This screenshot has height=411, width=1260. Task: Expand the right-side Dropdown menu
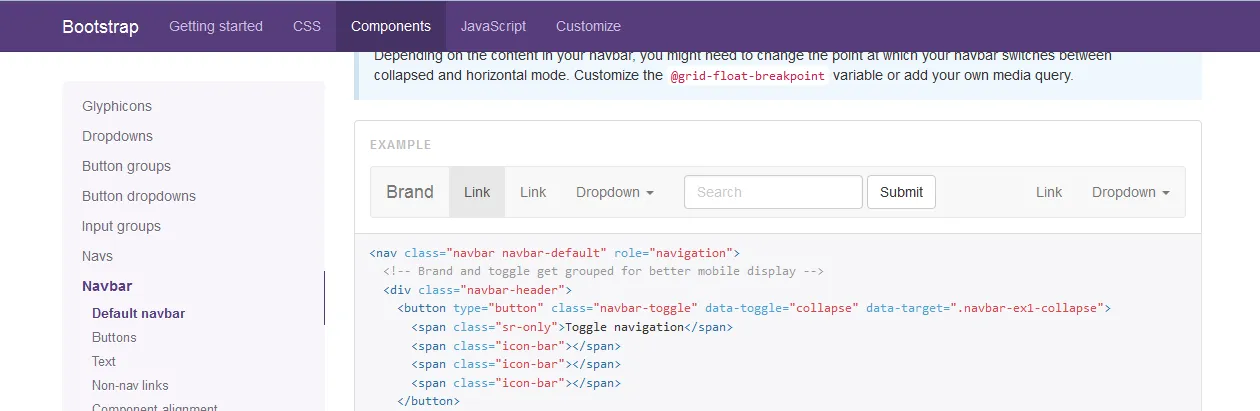[1131, 192]
